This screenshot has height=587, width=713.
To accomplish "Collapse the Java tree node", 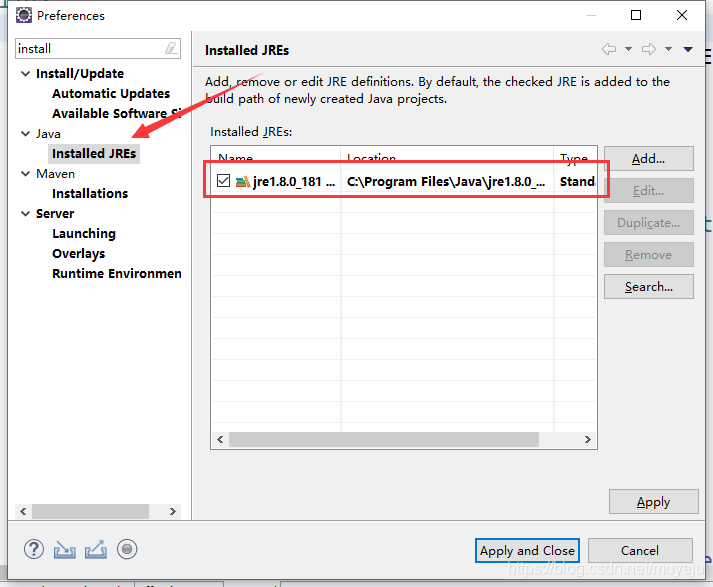I will [25, 134].
